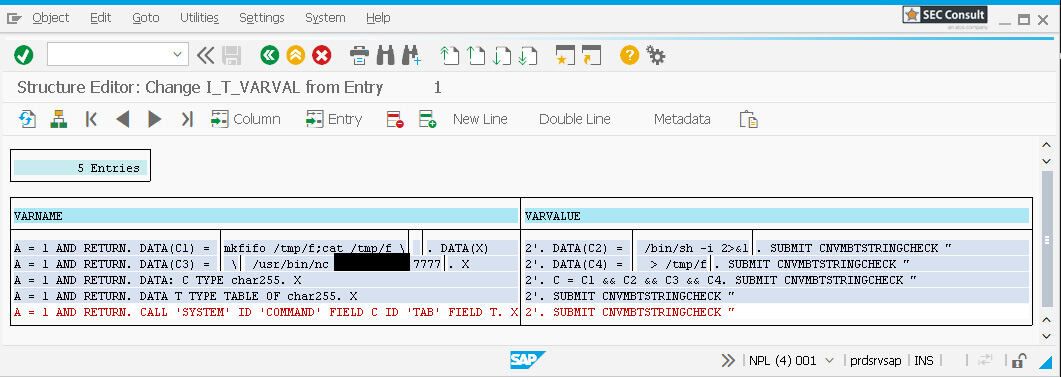Select the mkfifo /tmp/f cell

click(x=315, y=248)
